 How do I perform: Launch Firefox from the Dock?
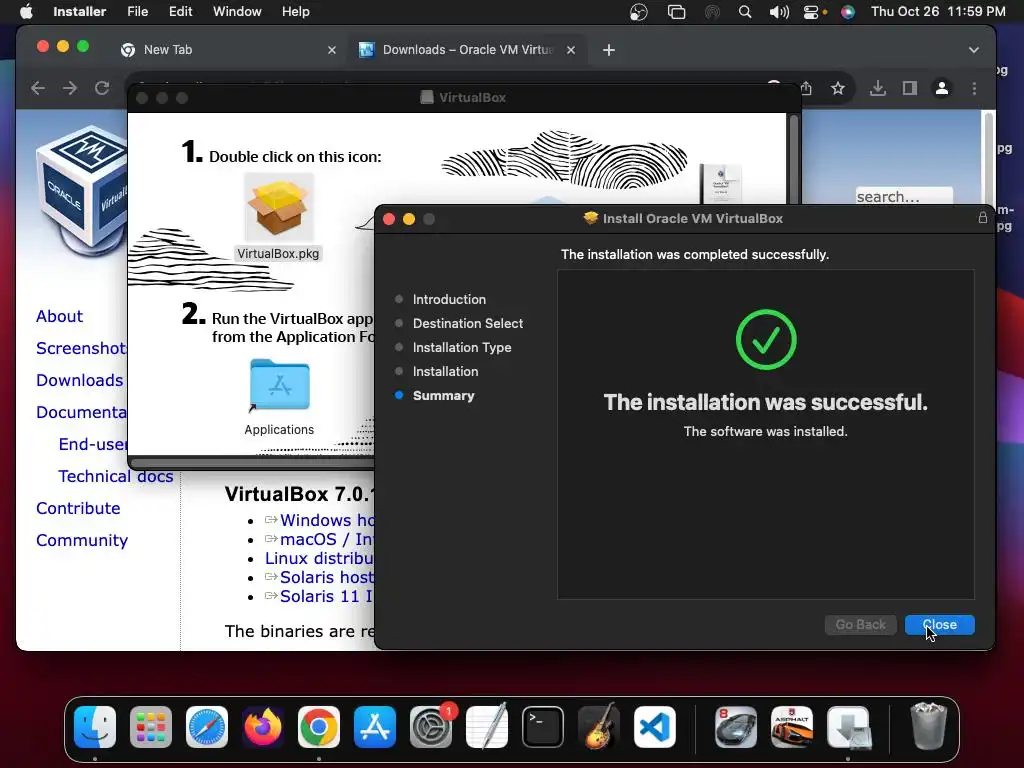263,727
